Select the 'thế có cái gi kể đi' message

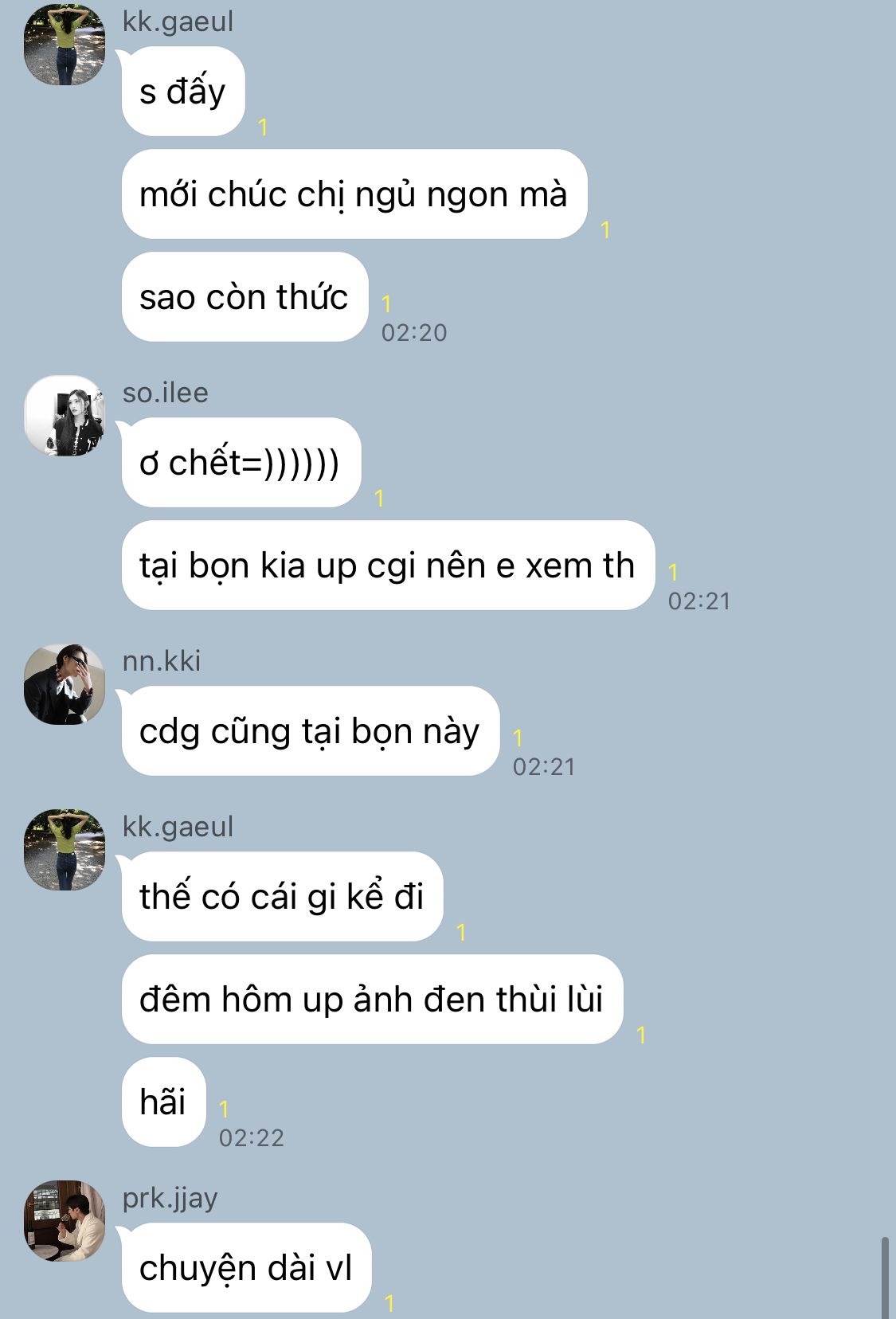pyautogui.click(x=282, y=897)
